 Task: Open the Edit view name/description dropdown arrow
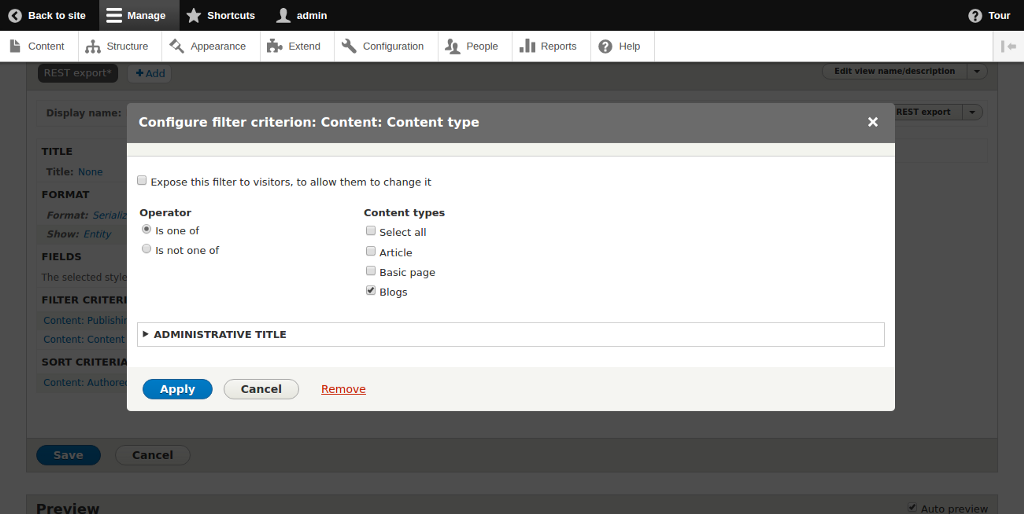point(977,71)
